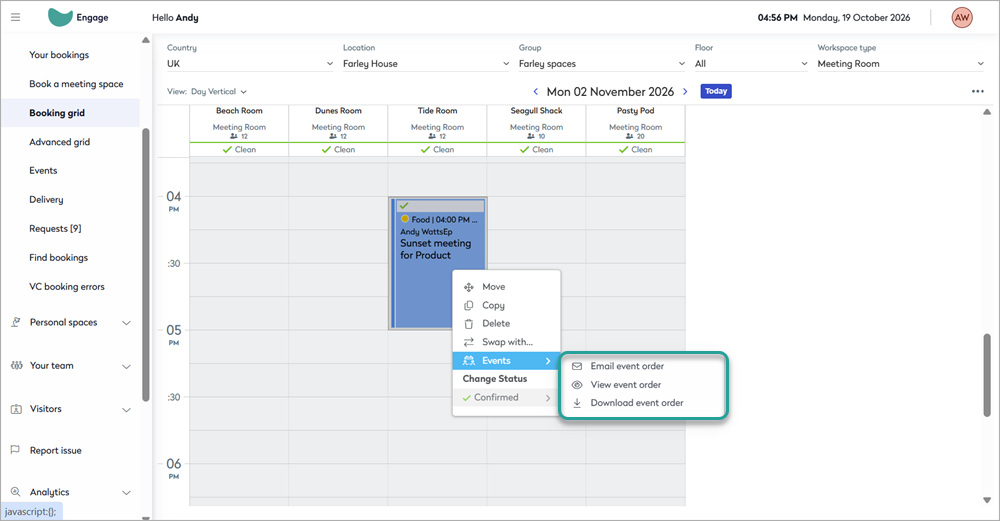Open the three-dot more options menu
This screenshot has height=521, width=1001.
[977, 91]
